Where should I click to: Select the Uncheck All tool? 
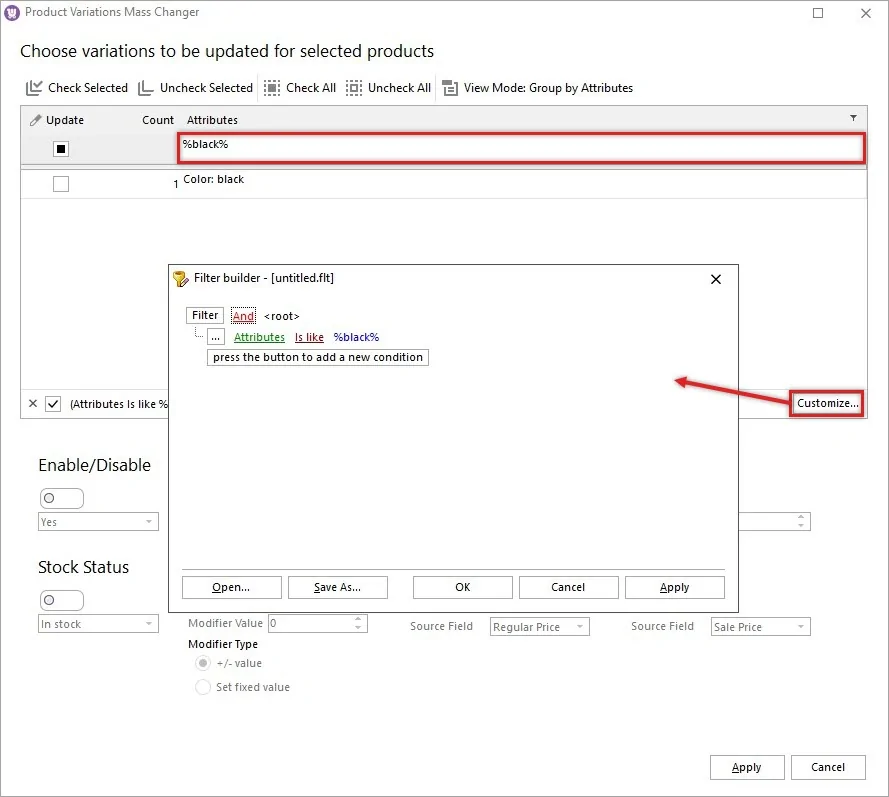(354, 87)
